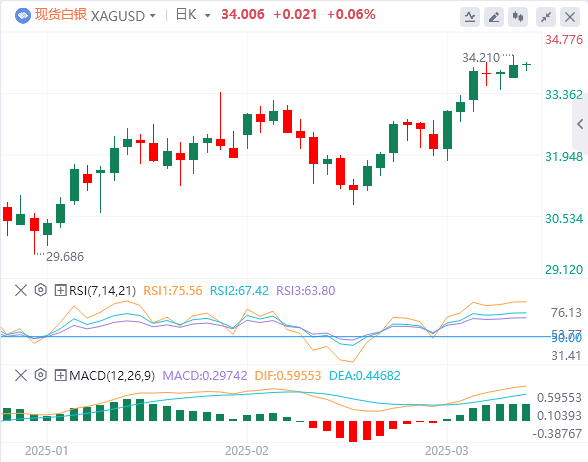Expand RSI panel with plus box icon
588x462 pixels.
click(x=60, y=290)
